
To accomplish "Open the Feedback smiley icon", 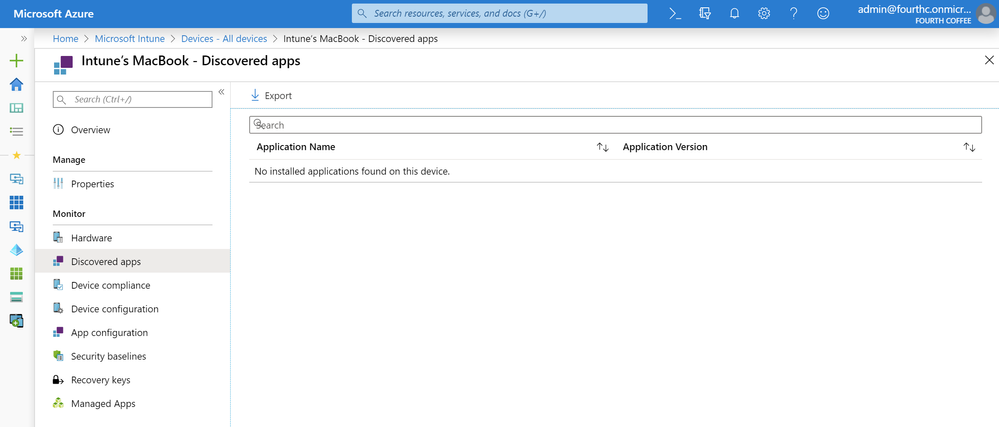I will tap(824, 13).
